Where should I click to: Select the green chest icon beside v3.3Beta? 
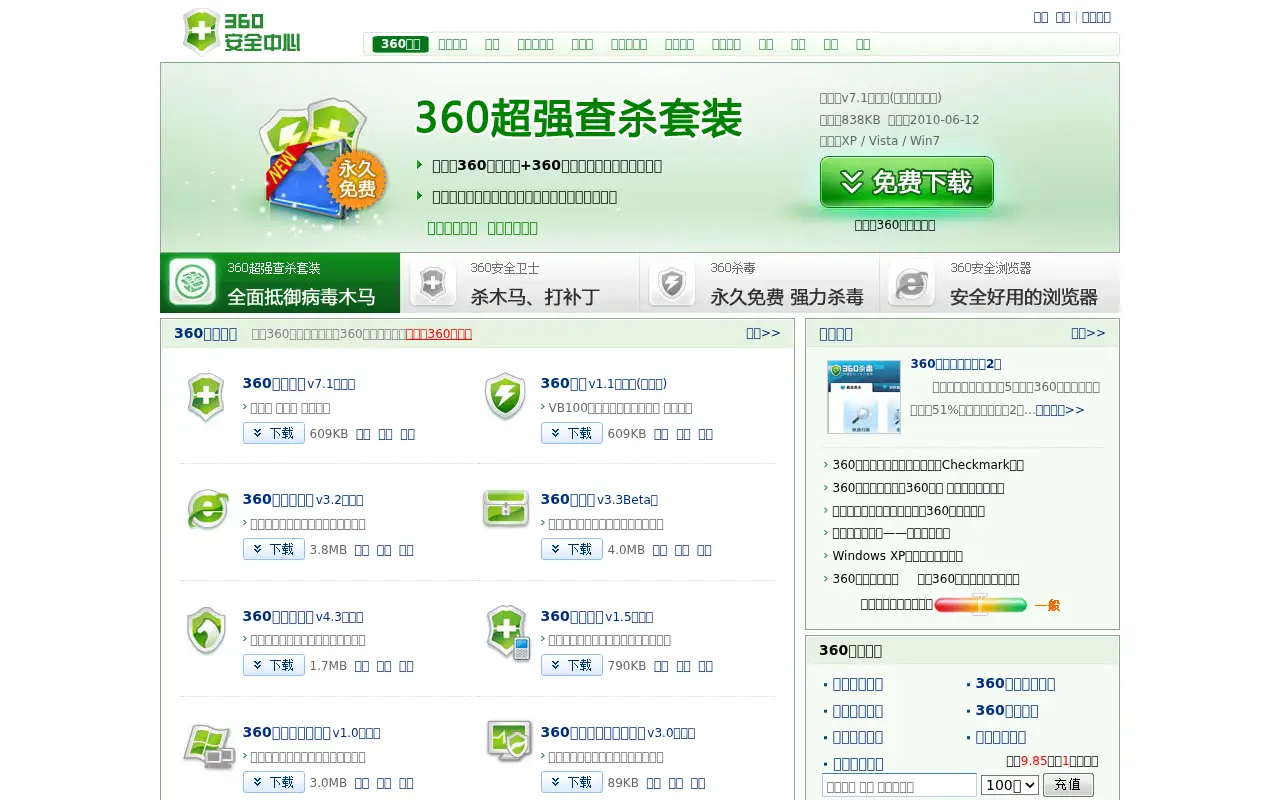pyautogui.click(x=505, y=509)
